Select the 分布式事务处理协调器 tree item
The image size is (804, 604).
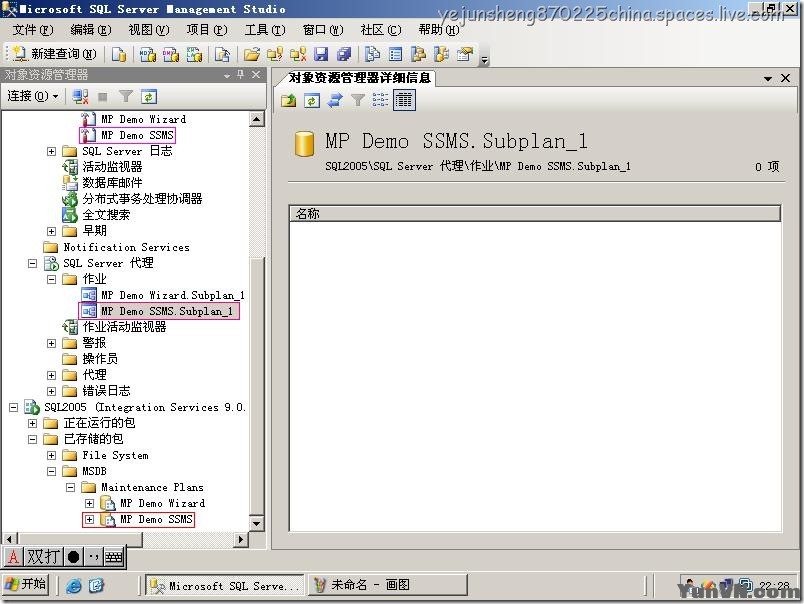[x=142, y=199]
